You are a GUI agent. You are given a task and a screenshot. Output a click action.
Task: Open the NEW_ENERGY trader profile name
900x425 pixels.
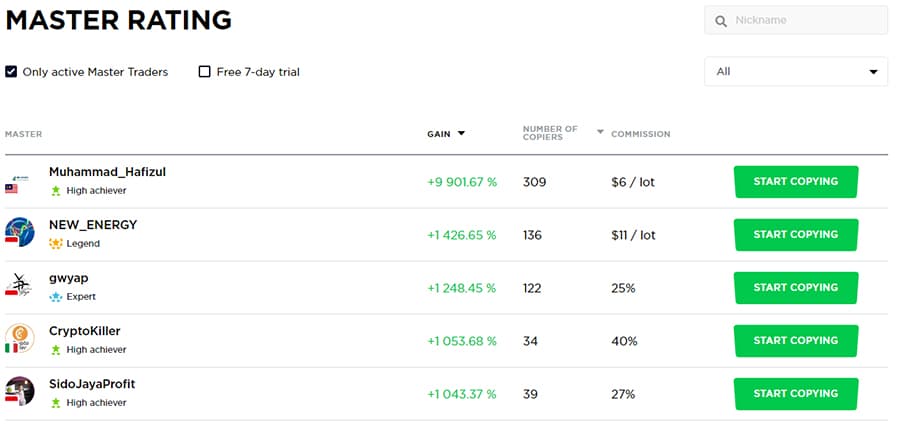93,225
